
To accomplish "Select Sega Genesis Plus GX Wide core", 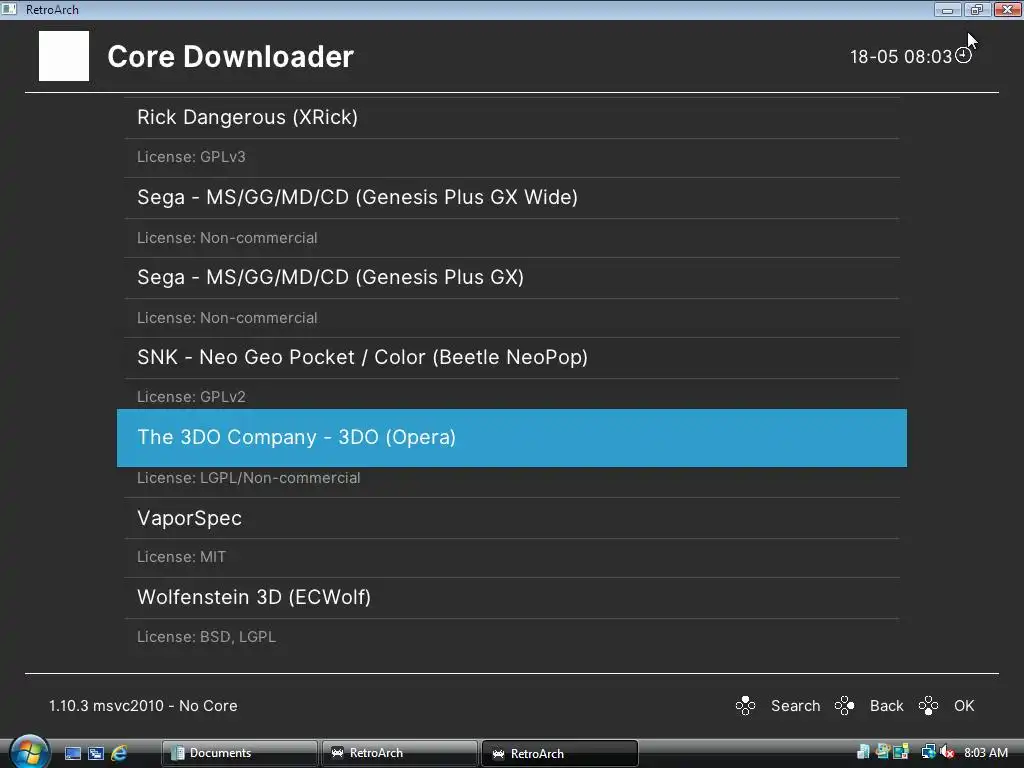I will [512, 197].
